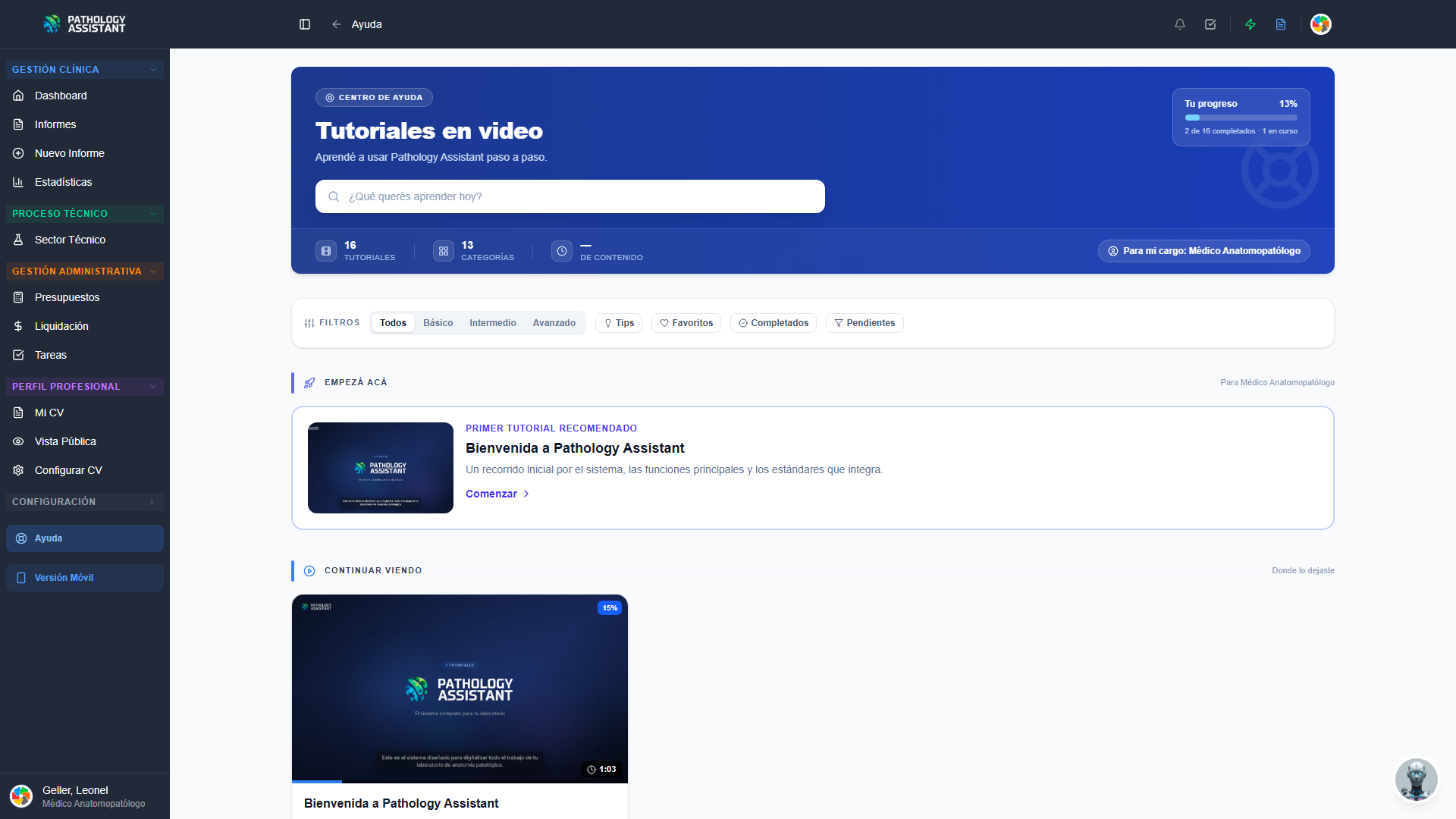Click the Tutoriales en video heading
The width and height of the screenshot is (1456, 819).
(x=429, y=131)
